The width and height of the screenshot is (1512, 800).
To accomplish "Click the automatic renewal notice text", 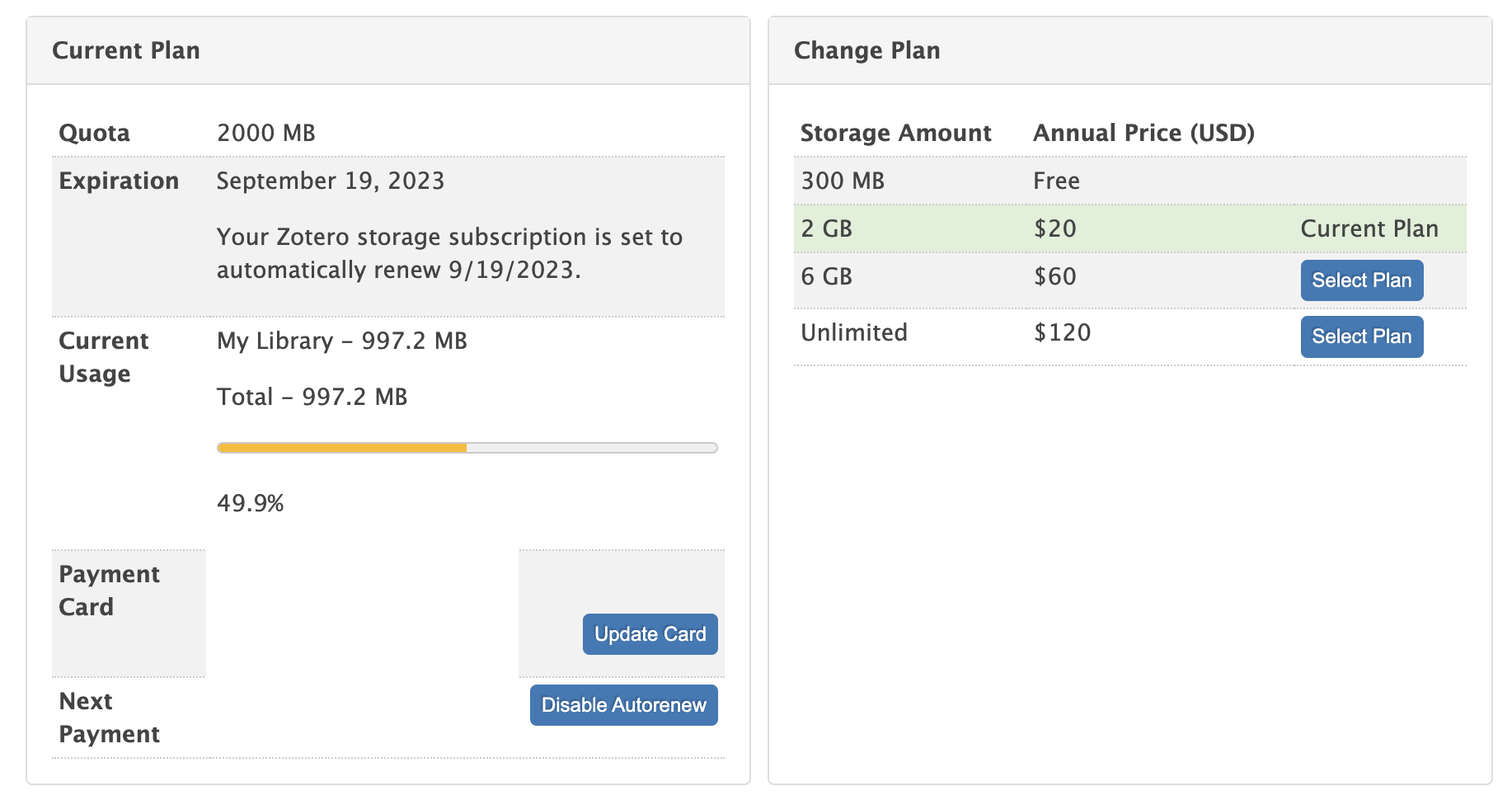I will click(449, 253).
